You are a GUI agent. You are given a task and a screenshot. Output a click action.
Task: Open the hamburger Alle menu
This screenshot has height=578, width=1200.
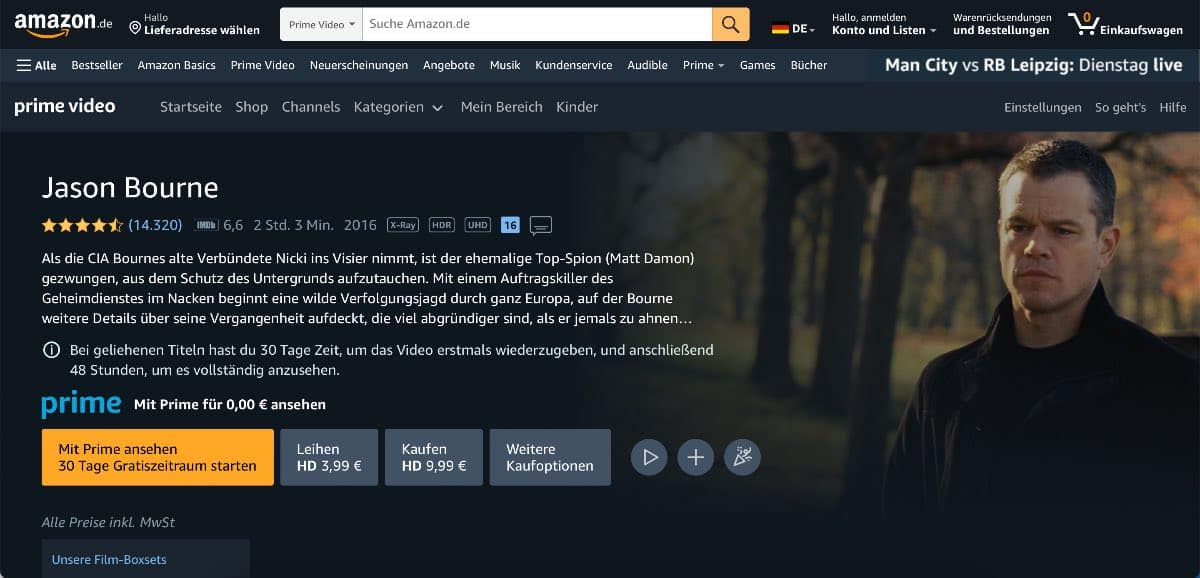(36, 65)
